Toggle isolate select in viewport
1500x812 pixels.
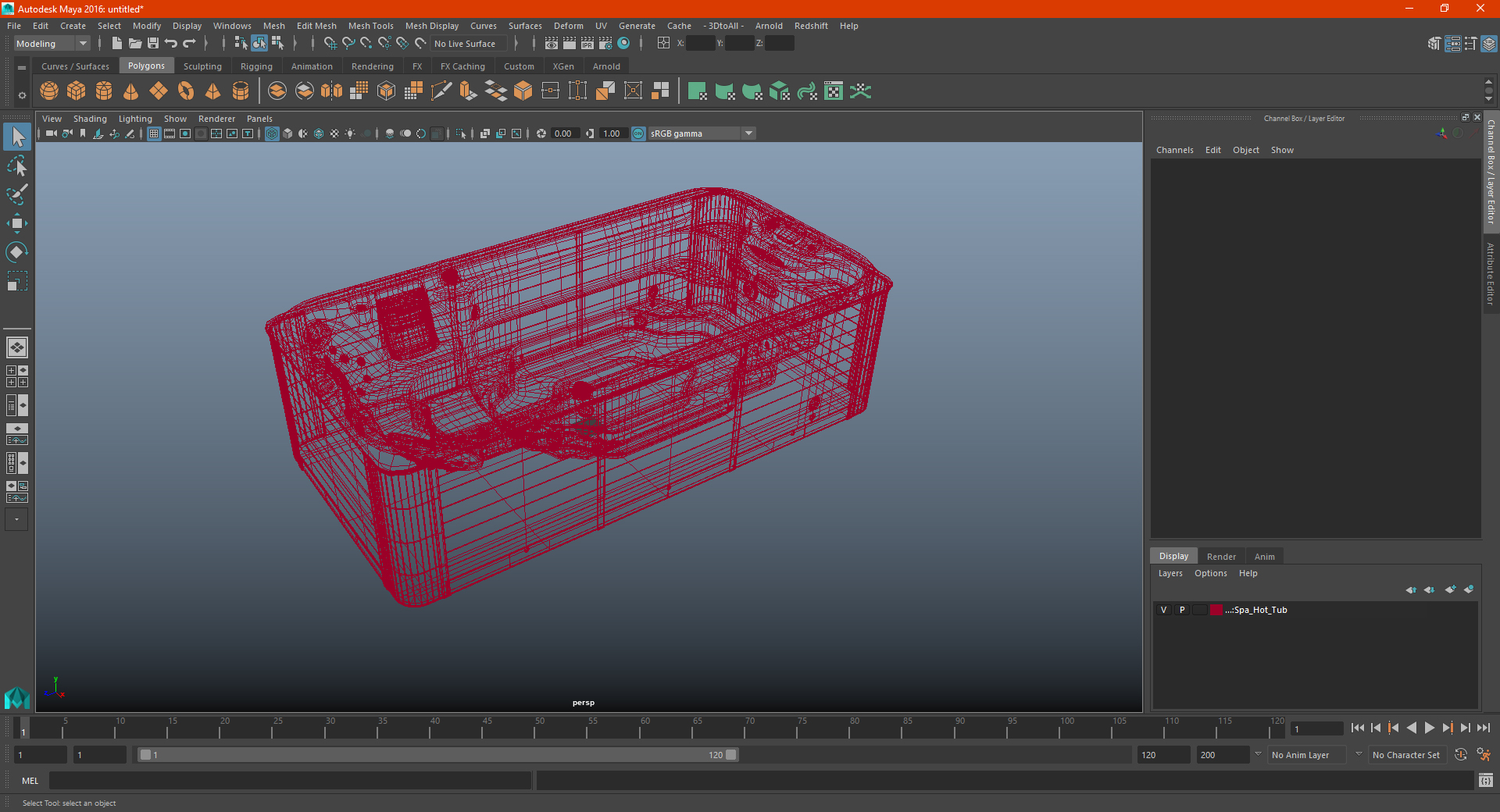click(461, 134)
